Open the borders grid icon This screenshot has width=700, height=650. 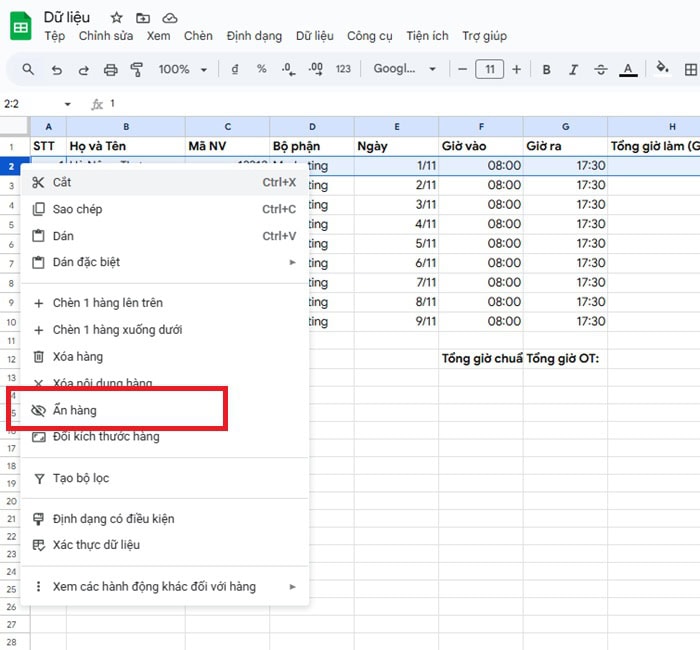pyautogui.click(x=690, y=70)
